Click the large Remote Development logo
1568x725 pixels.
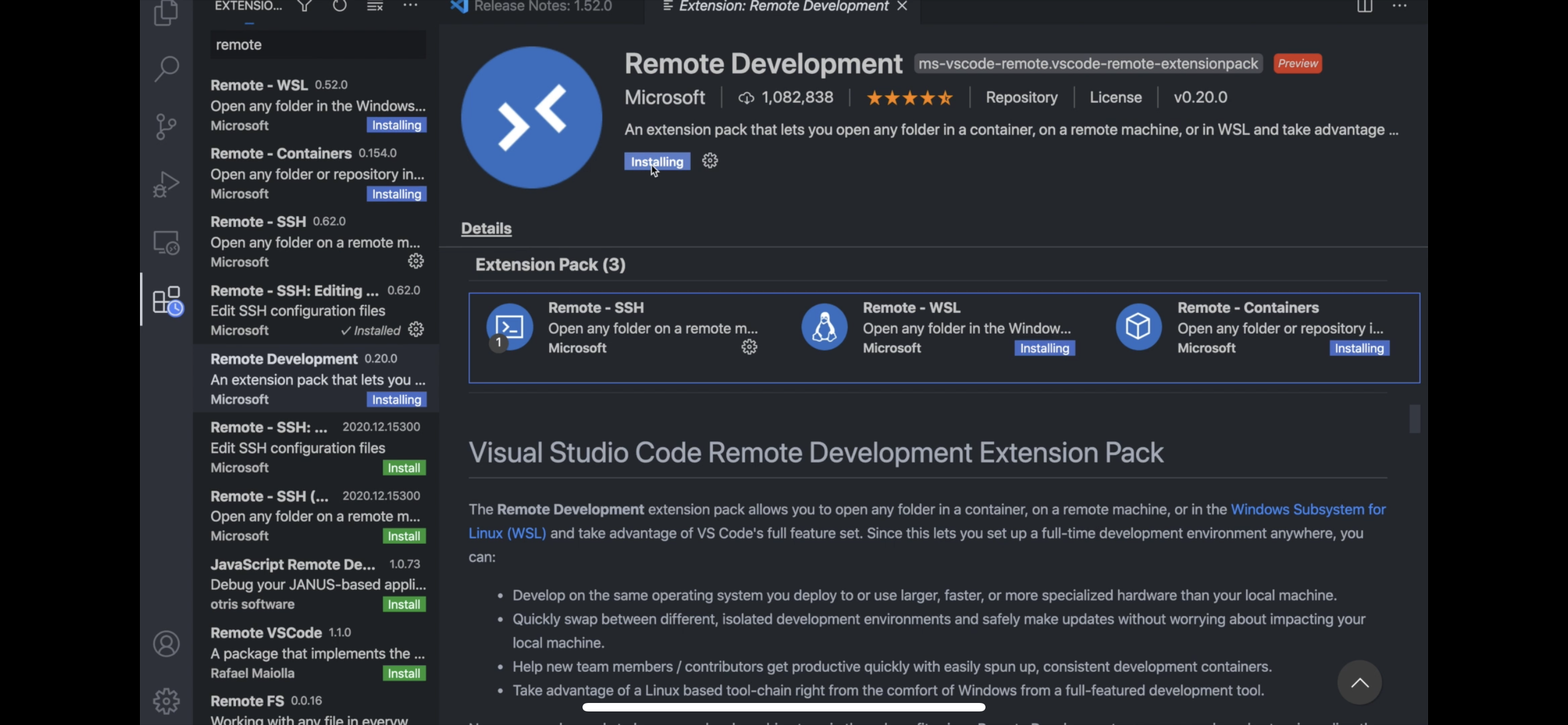pyautogui.click(x=531, y=117)
